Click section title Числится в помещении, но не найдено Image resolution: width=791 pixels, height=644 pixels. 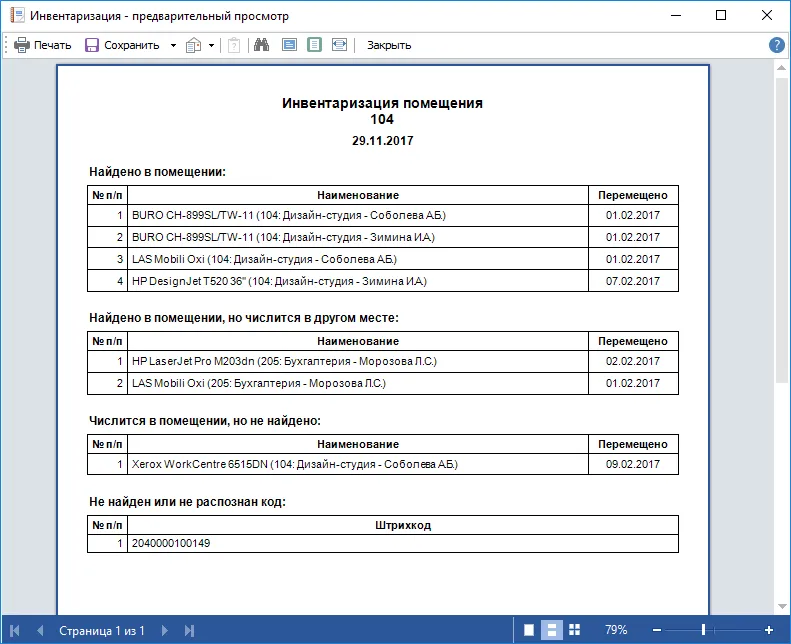pyautogui.click(x=205, y=421)
